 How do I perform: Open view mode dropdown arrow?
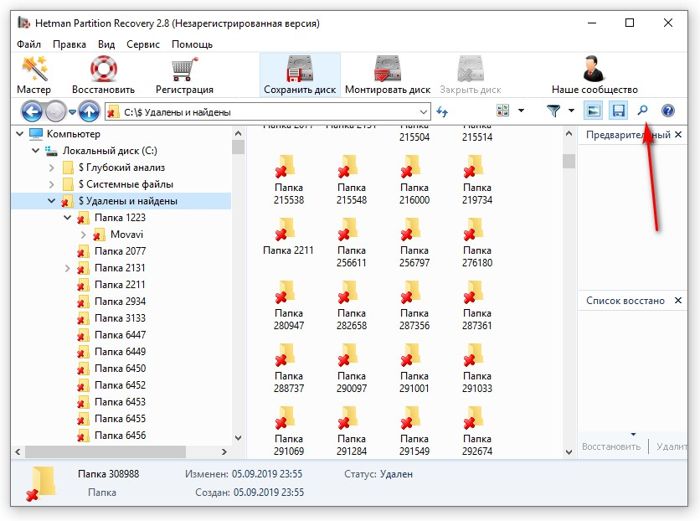[521, 110]
